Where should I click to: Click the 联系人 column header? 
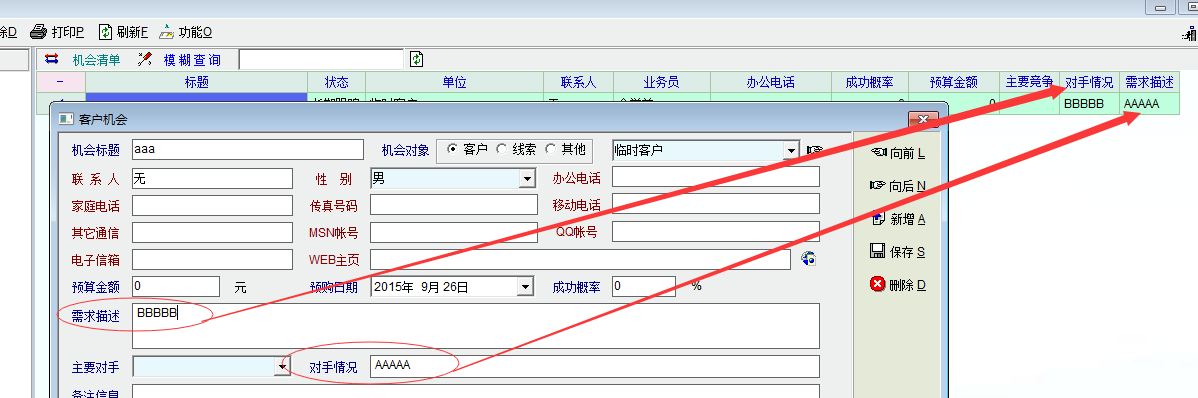pyautogui.click(x=578, y=83)
